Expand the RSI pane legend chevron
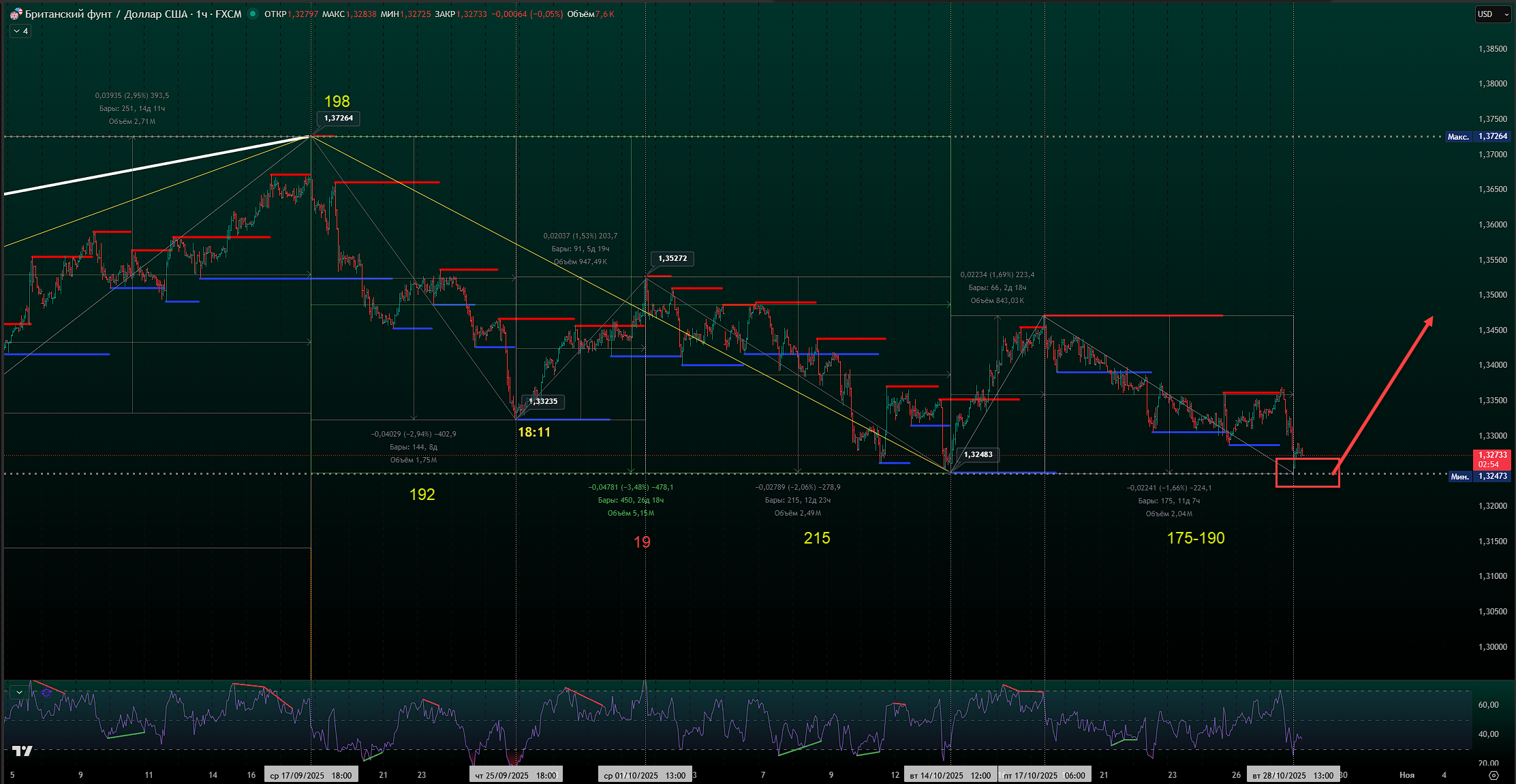This screenshot has height=784, width=1516. [x=20, y=692]
